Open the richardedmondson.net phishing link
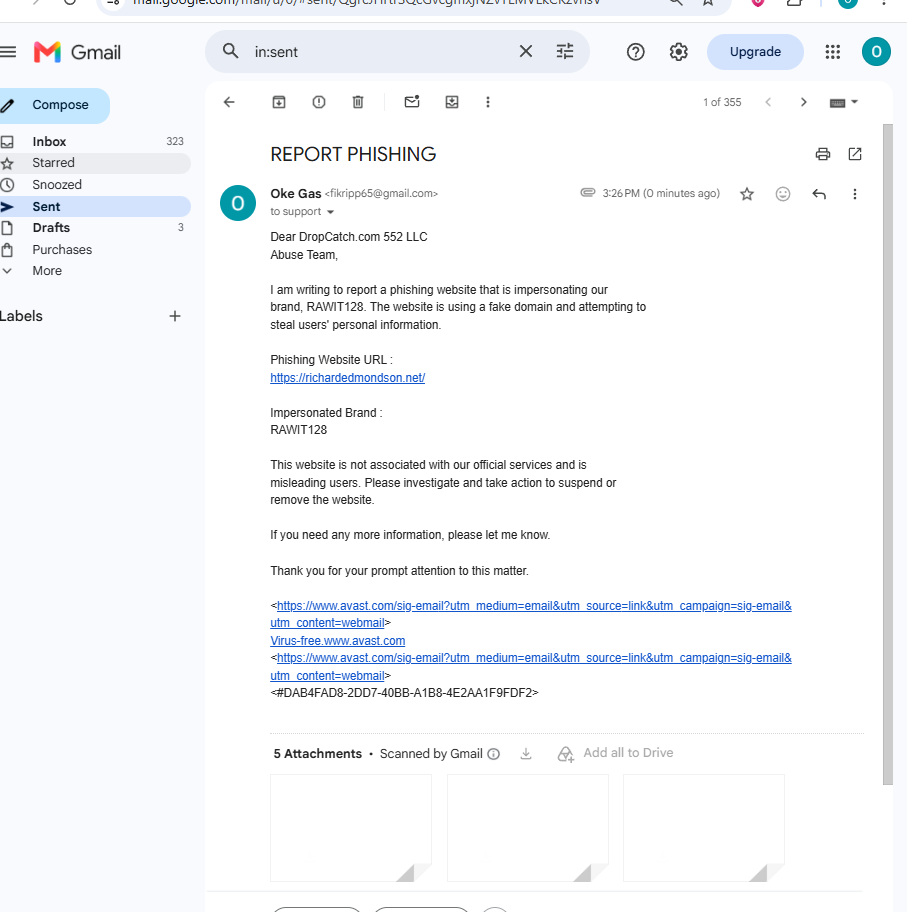907x912 pixels. [347, 377]
